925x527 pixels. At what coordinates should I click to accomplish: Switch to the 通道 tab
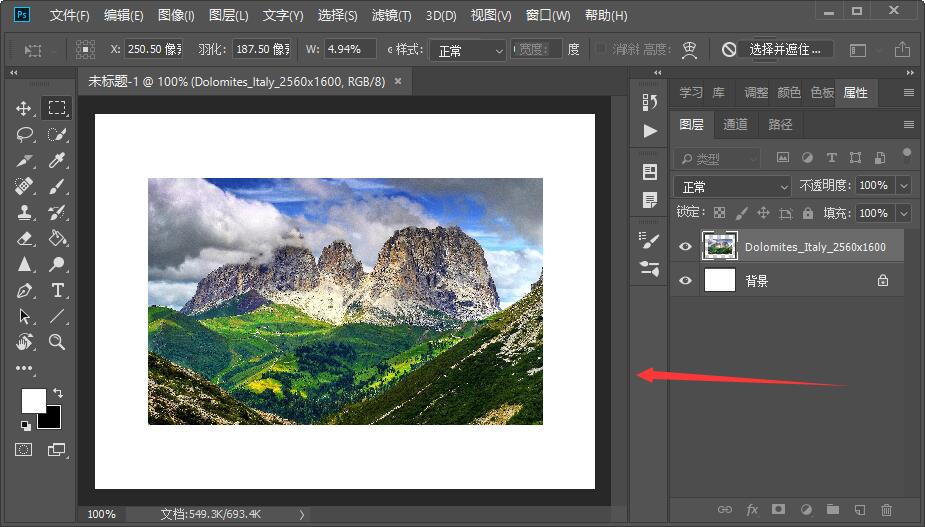click(x=735, y=125)
